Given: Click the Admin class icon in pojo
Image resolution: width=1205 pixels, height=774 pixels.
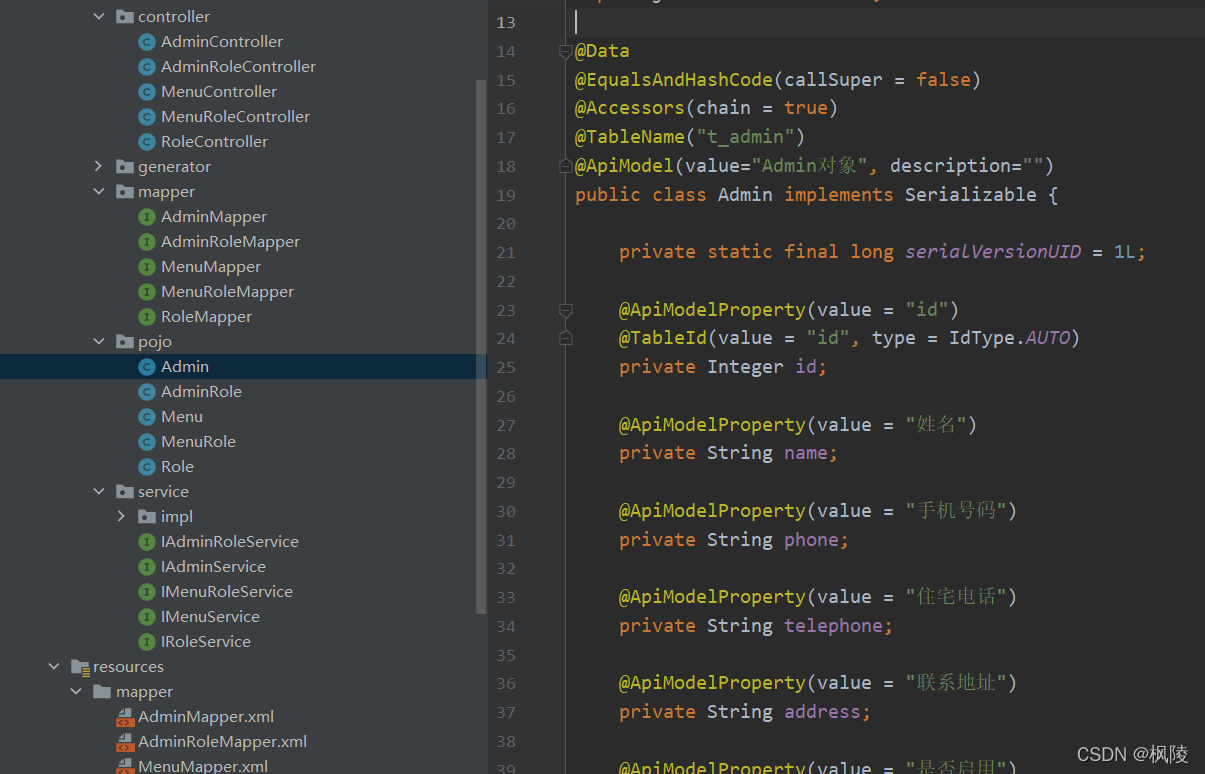Looking at the screenshot, I should tap(147, 366).
